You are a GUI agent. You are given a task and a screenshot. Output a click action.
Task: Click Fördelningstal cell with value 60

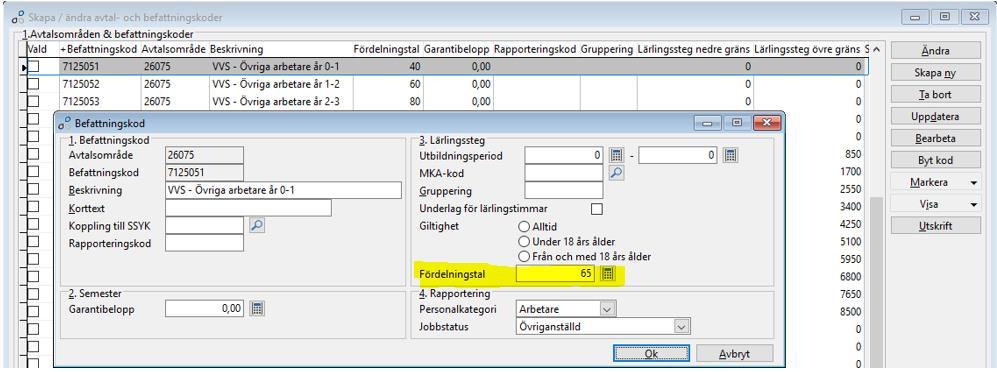pos(387,84)
